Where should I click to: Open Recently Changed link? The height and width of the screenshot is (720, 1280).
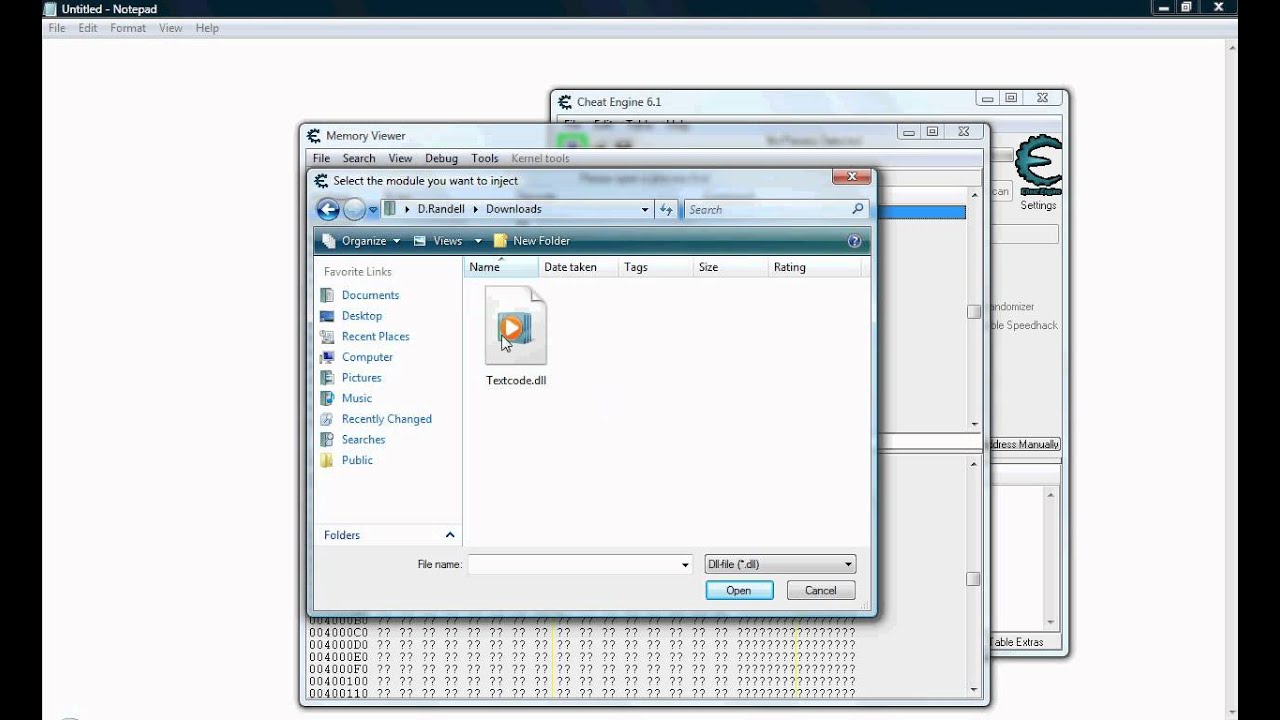pyautogui.click(x=386, y=419)
